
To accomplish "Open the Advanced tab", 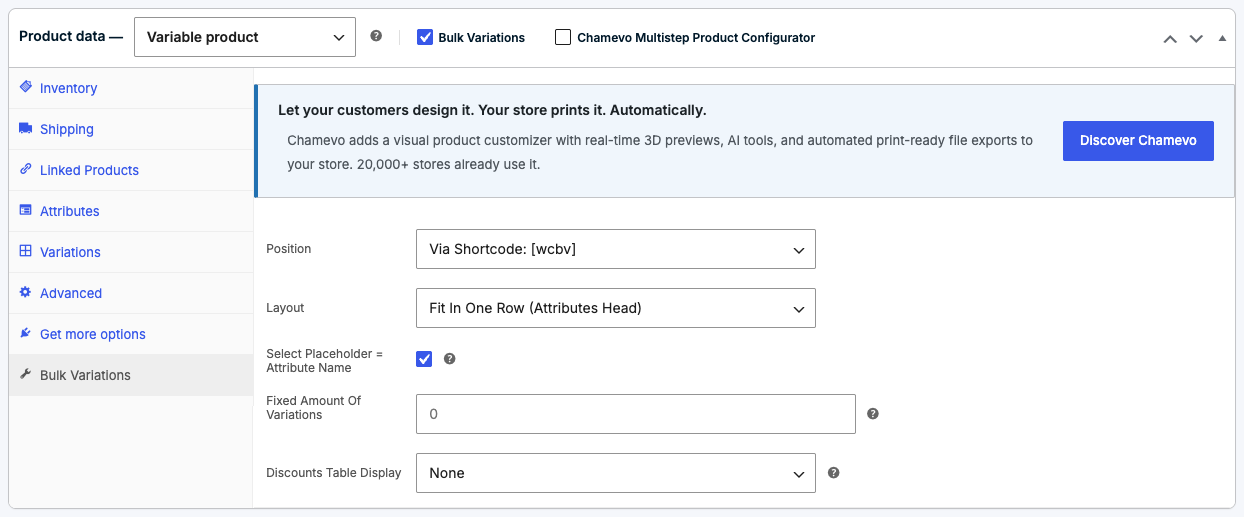I will coord(131,293).
